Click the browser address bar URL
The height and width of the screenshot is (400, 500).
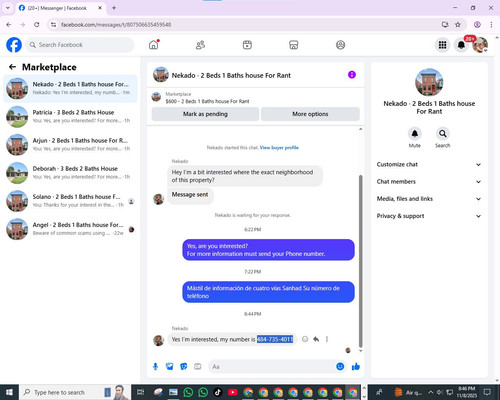pos(116,25)
